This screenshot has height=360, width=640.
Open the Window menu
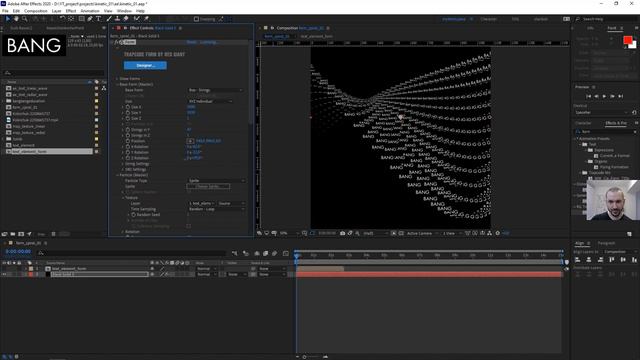click(x=124, y=11)
